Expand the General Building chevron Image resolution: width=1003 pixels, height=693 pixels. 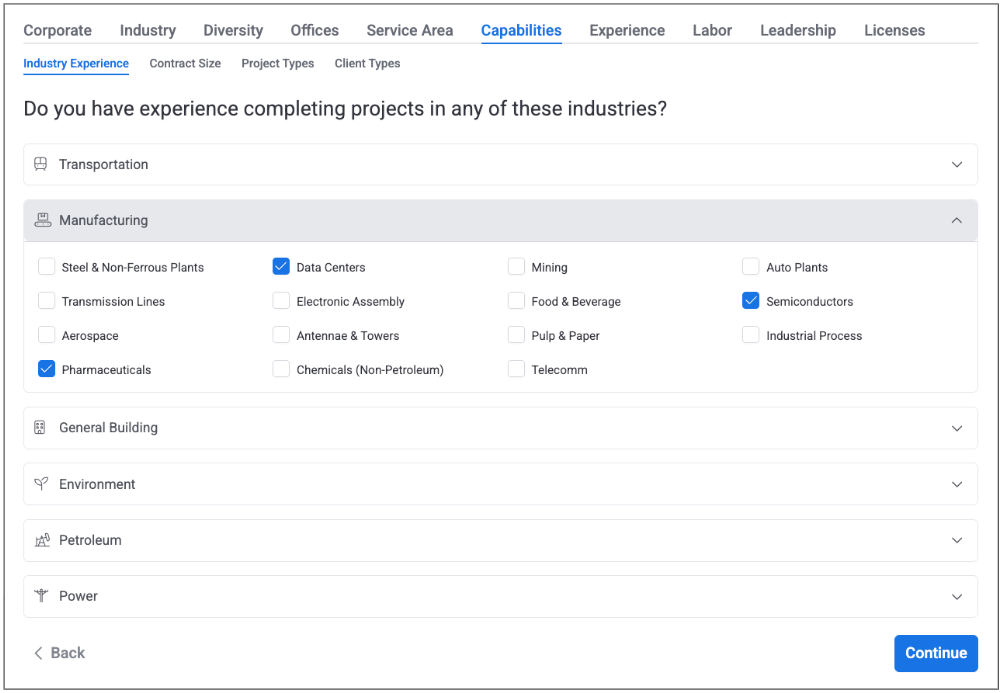(x=957, y=428)
